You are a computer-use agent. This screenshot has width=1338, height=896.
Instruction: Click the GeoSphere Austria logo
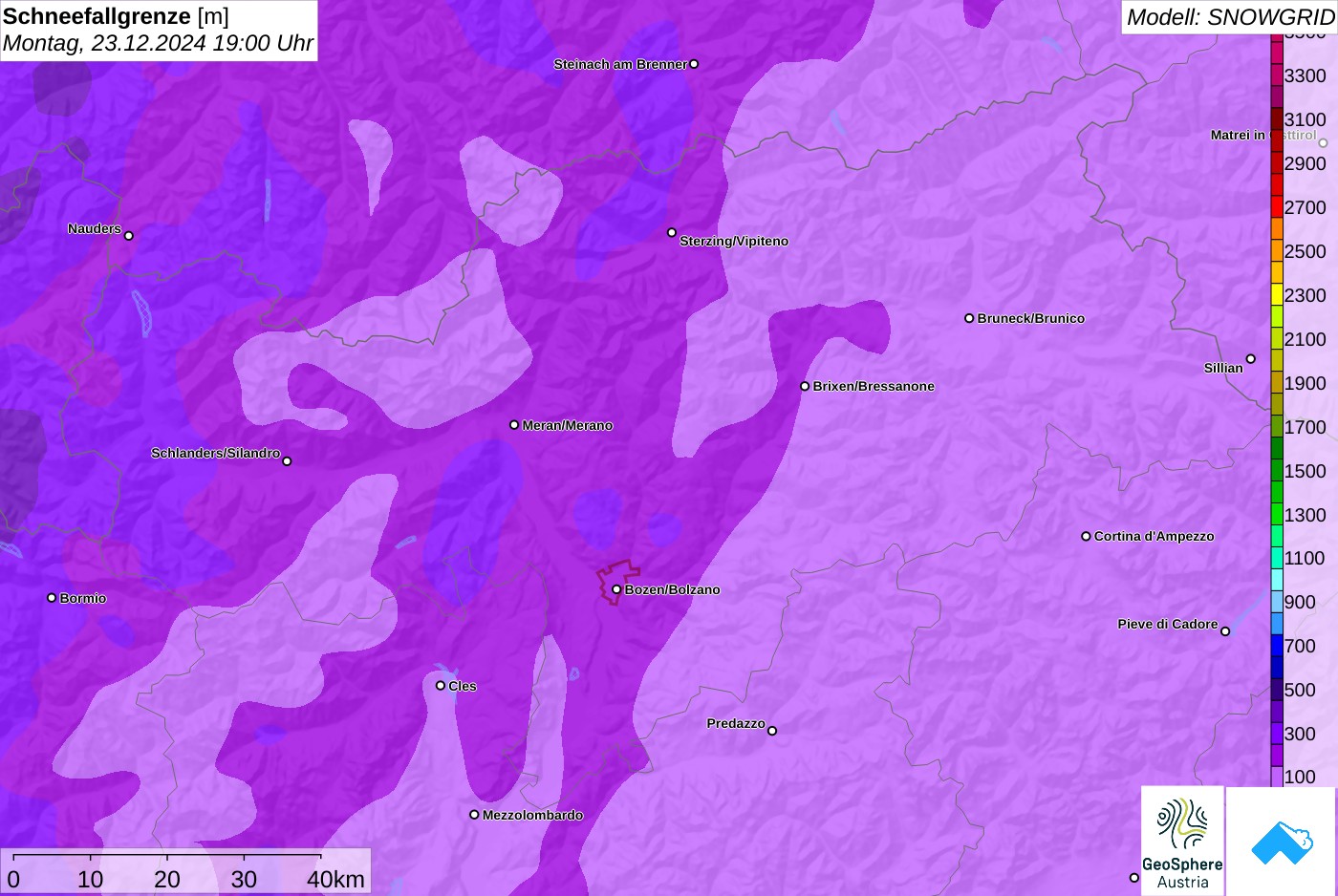point(1182,841)
